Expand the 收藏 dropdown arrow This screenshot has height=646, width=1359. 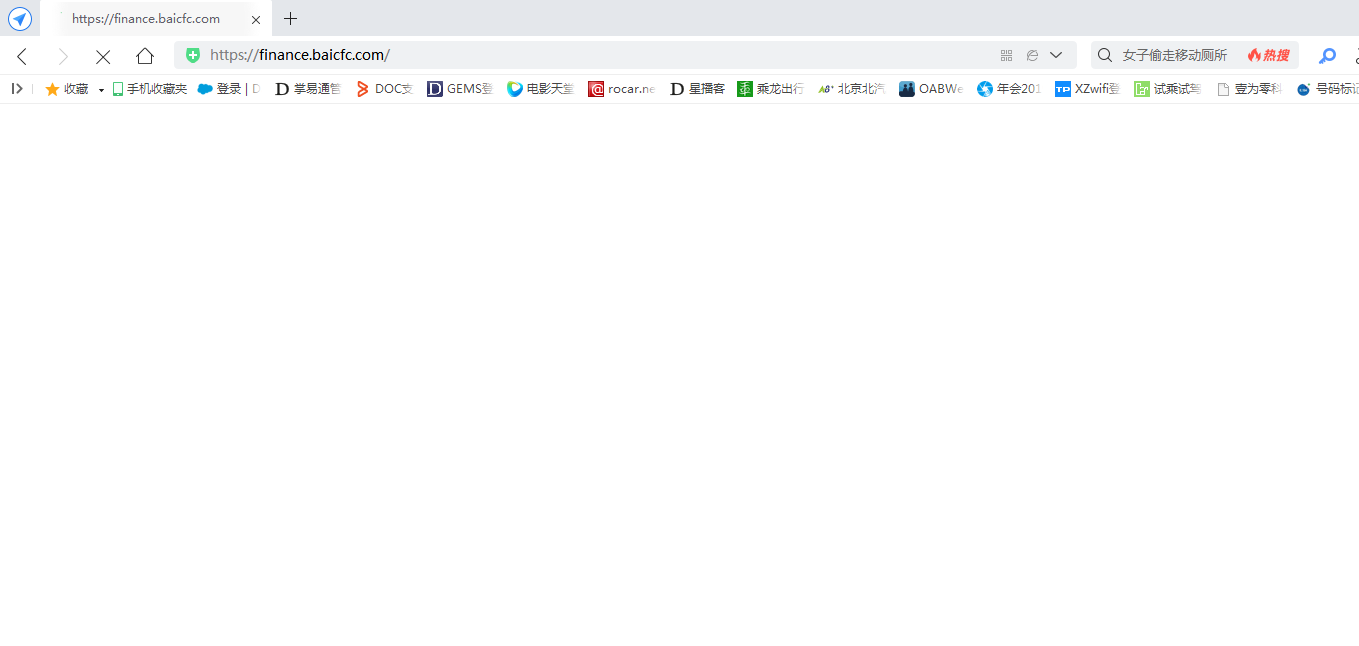tap(101, 90)
